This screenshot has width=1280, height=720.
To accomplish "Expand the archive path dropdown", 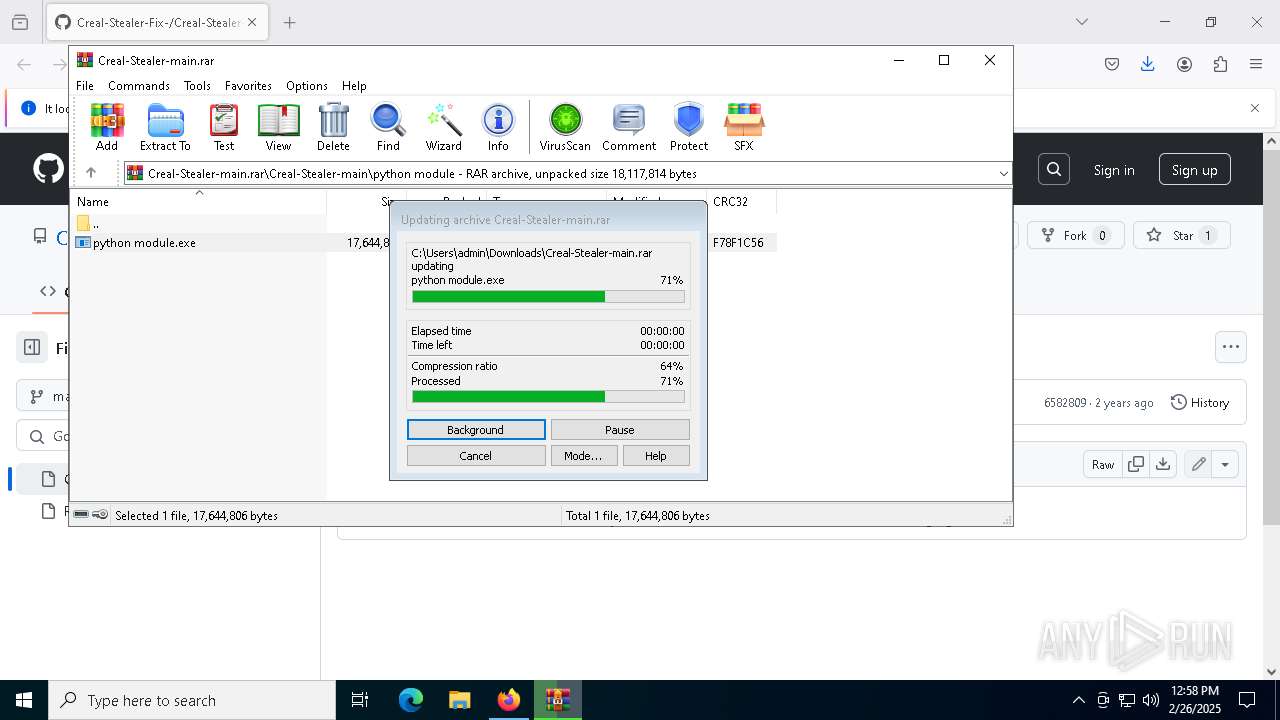I will point(1003,174).
